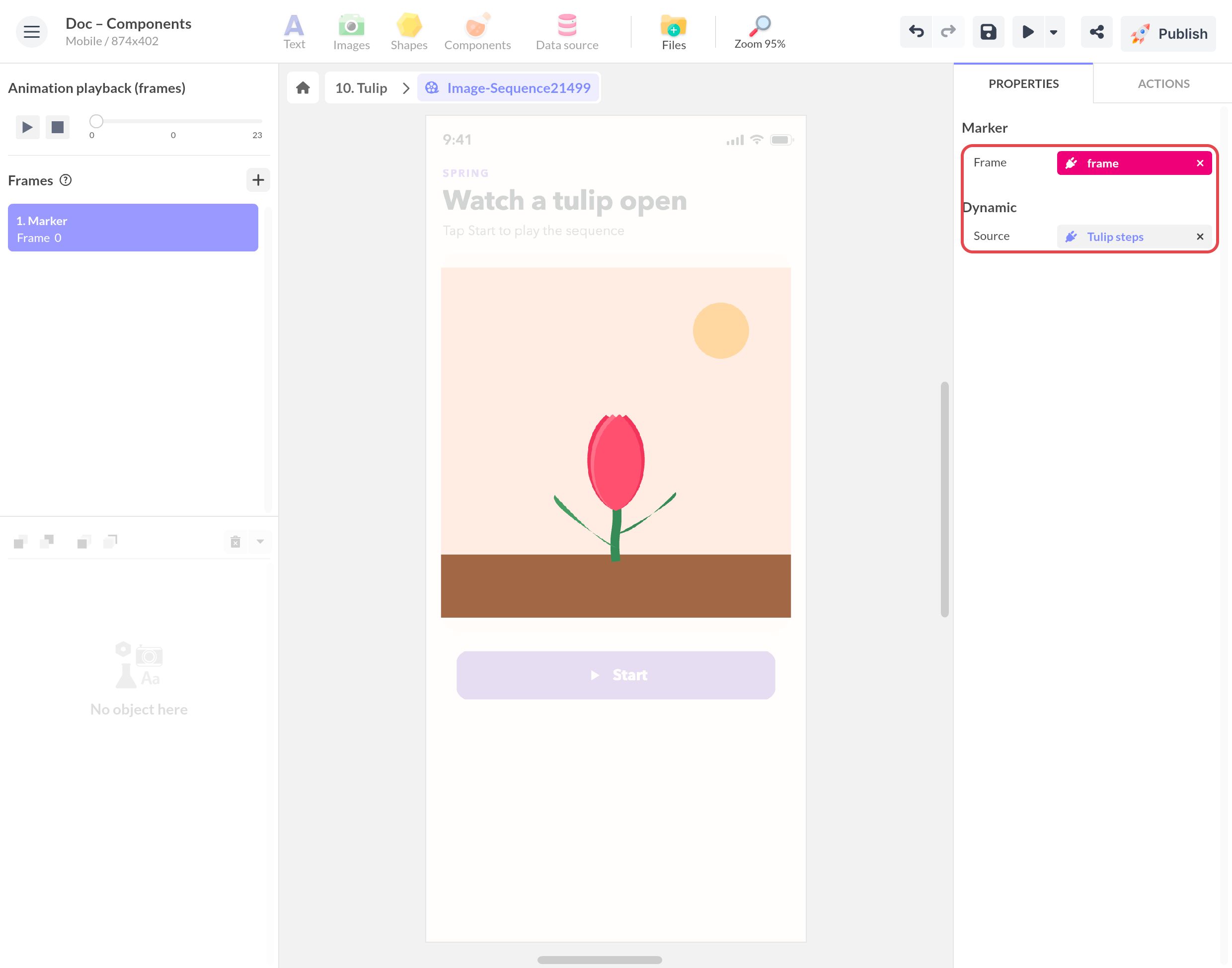Select the Image-Sequence21499 breadcrumb

point(508,88)
